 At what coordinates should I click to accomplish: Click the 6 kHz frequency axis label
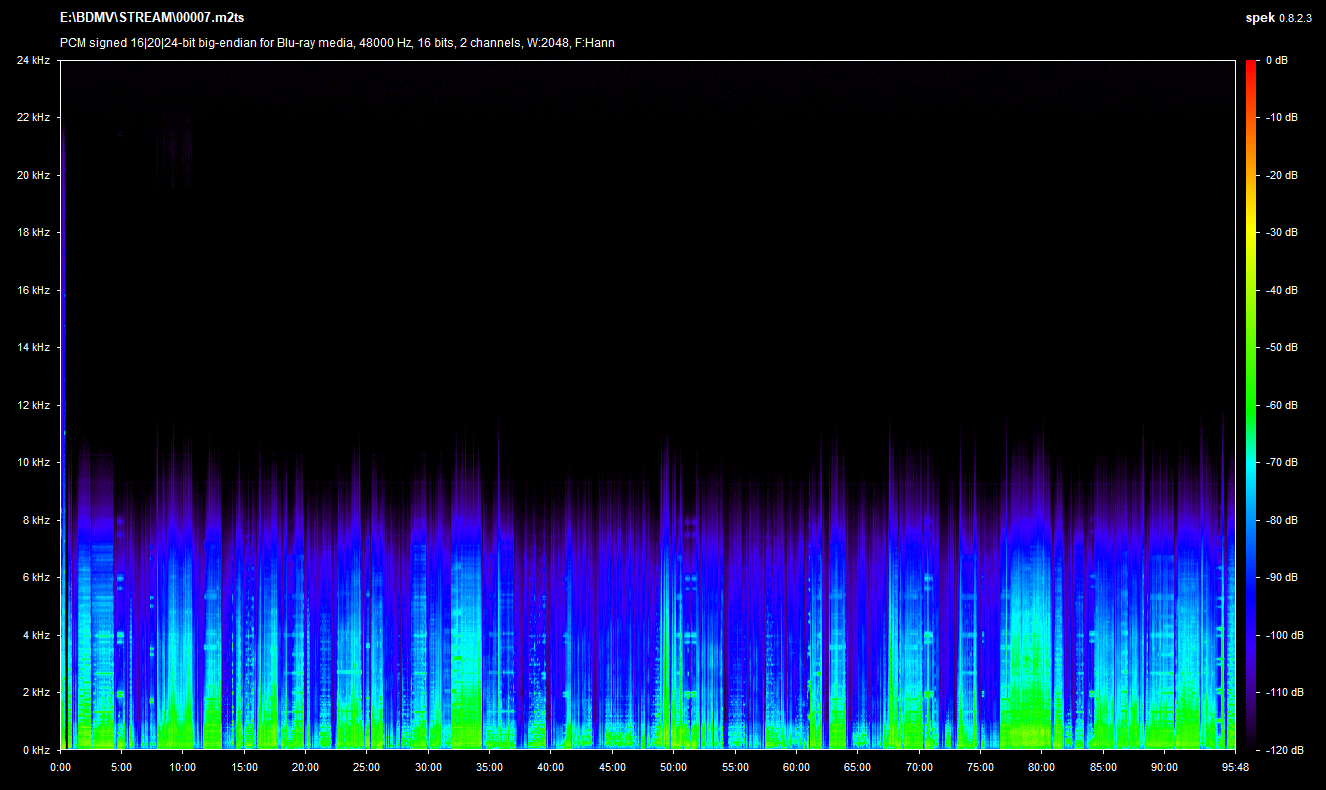point(35,577)
